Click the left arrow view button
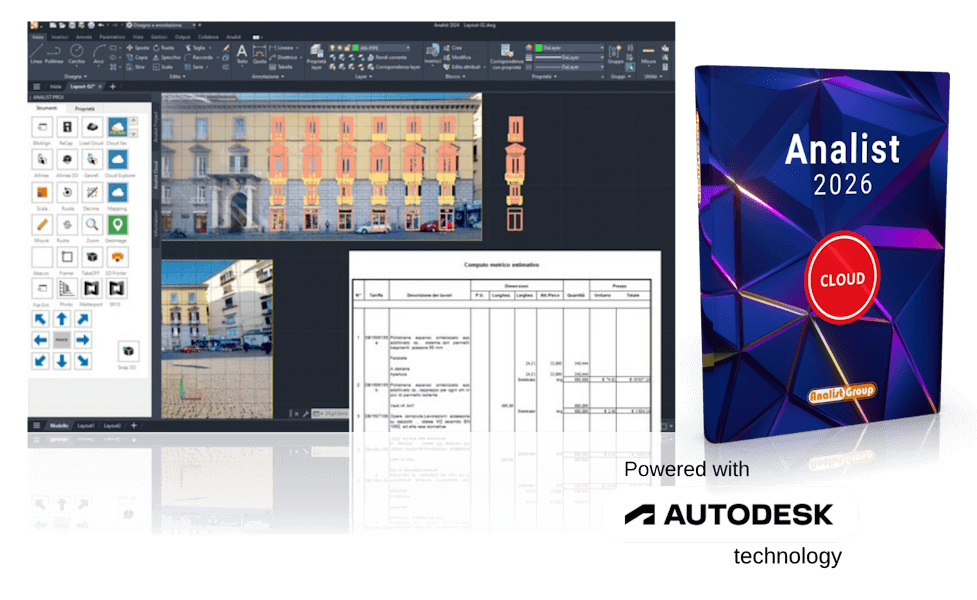This screenshot has height=600, width=977. point(41,340)
